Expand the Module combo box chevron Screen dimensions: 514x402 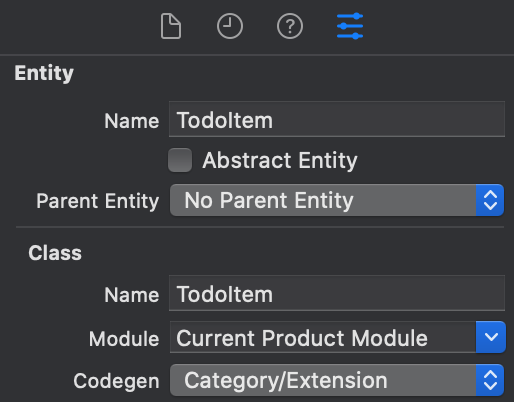click(491, 337)
